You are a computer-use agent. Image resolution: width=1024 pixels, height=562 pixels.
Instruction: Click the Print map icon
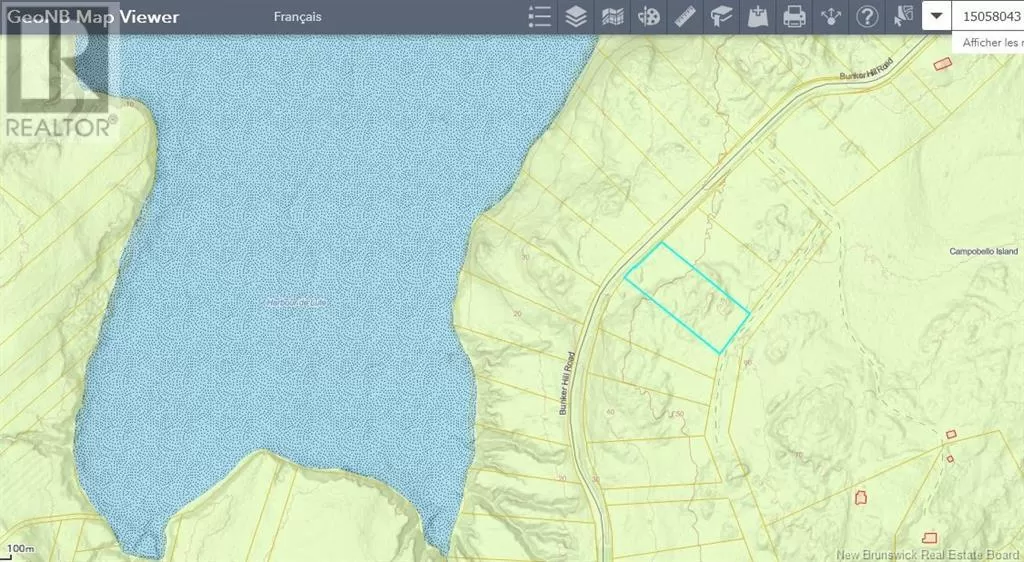tap(794, 17)
